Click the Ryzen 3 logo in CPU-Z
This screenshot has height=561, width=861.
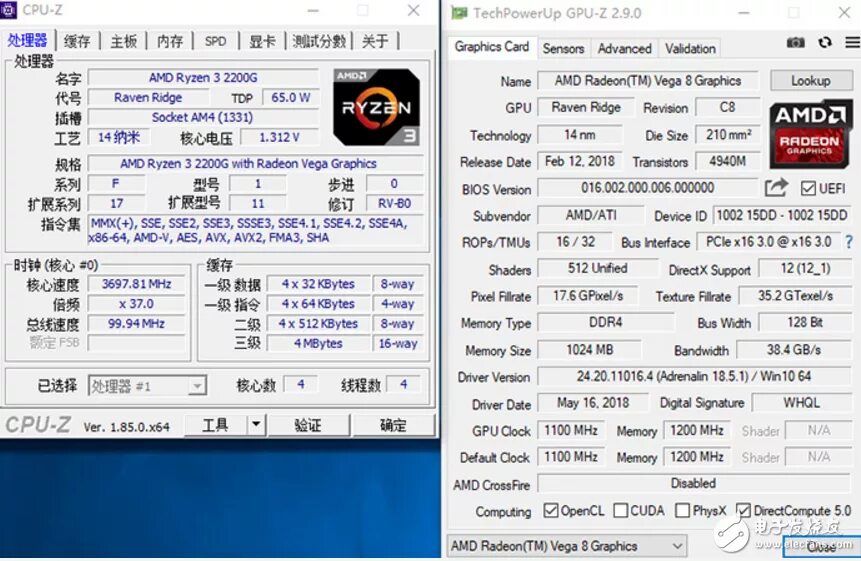(x=376, y=107)
